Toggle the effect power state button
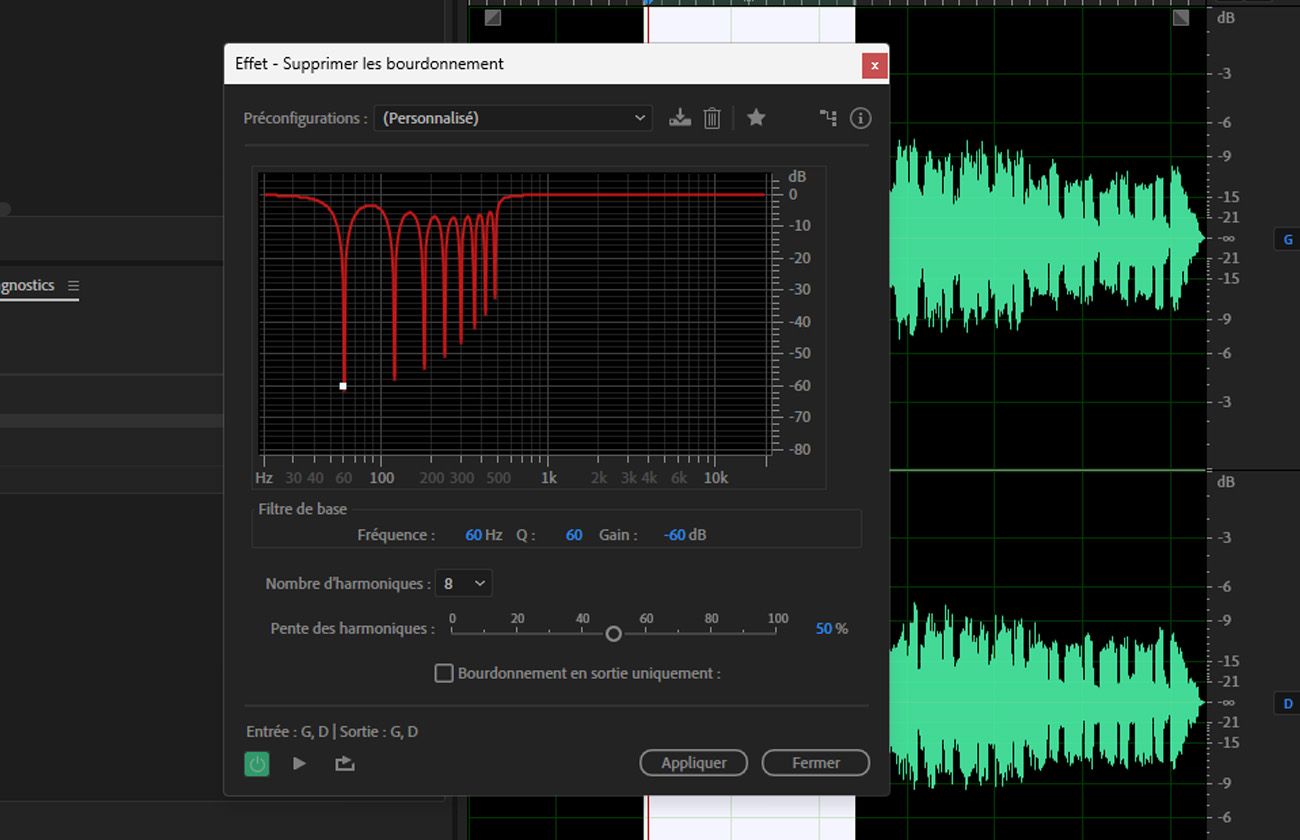Viewport: 1300px width, 840px height. 257,764
